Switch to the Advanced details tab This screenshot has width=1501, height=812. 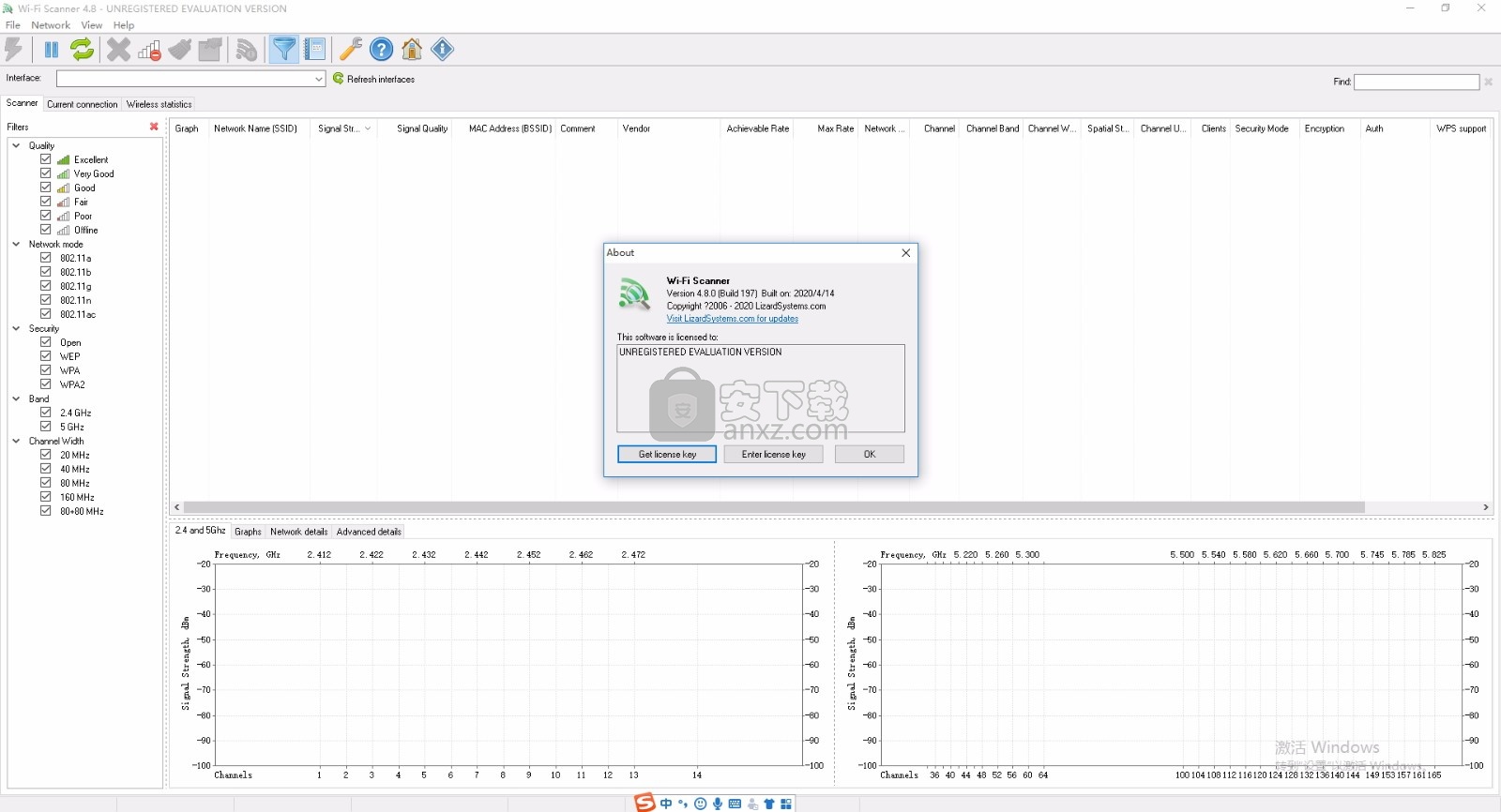point(369,532)
